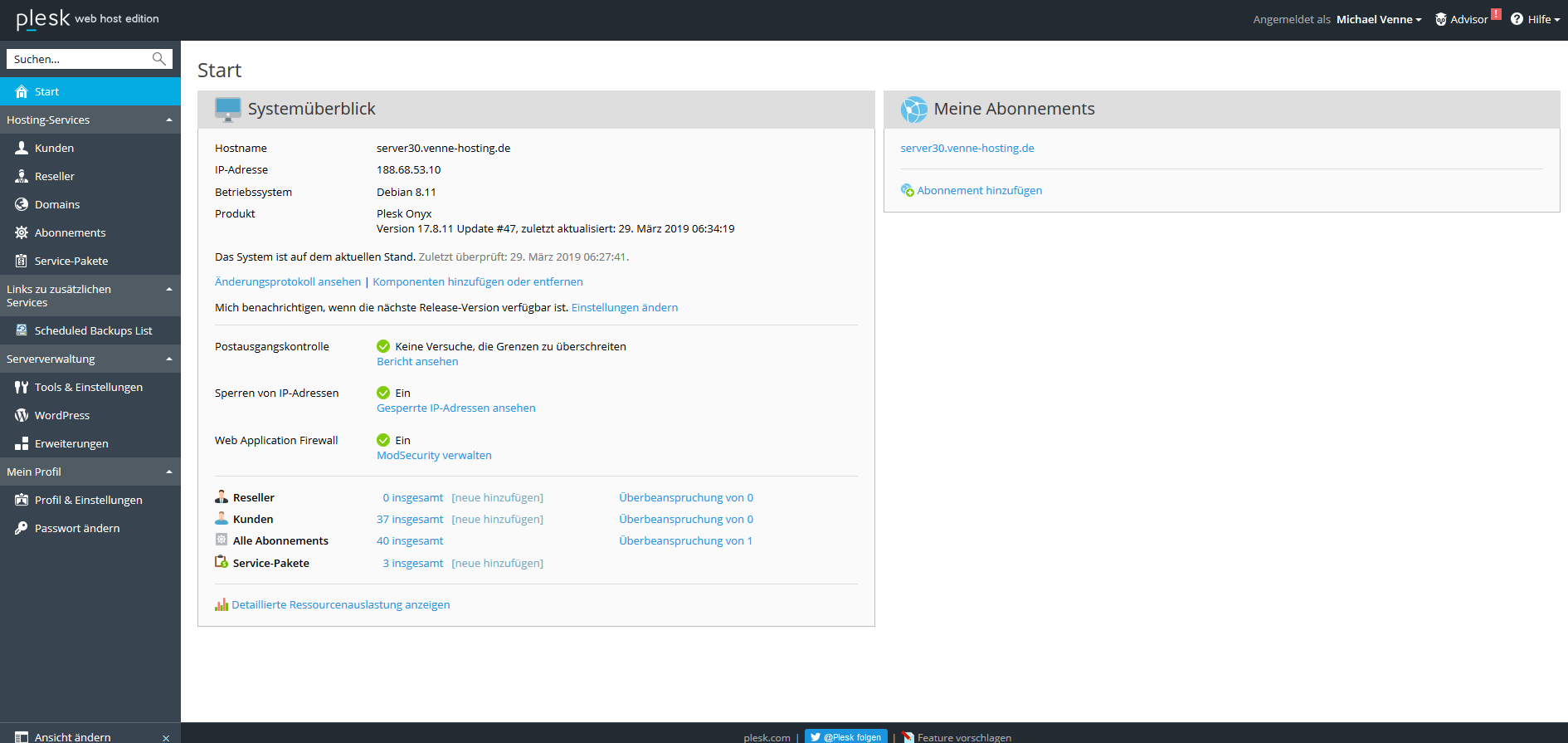1568x743 pixels.
Task: Open ModSecurity verwalten link
Action: pos(434,455)
